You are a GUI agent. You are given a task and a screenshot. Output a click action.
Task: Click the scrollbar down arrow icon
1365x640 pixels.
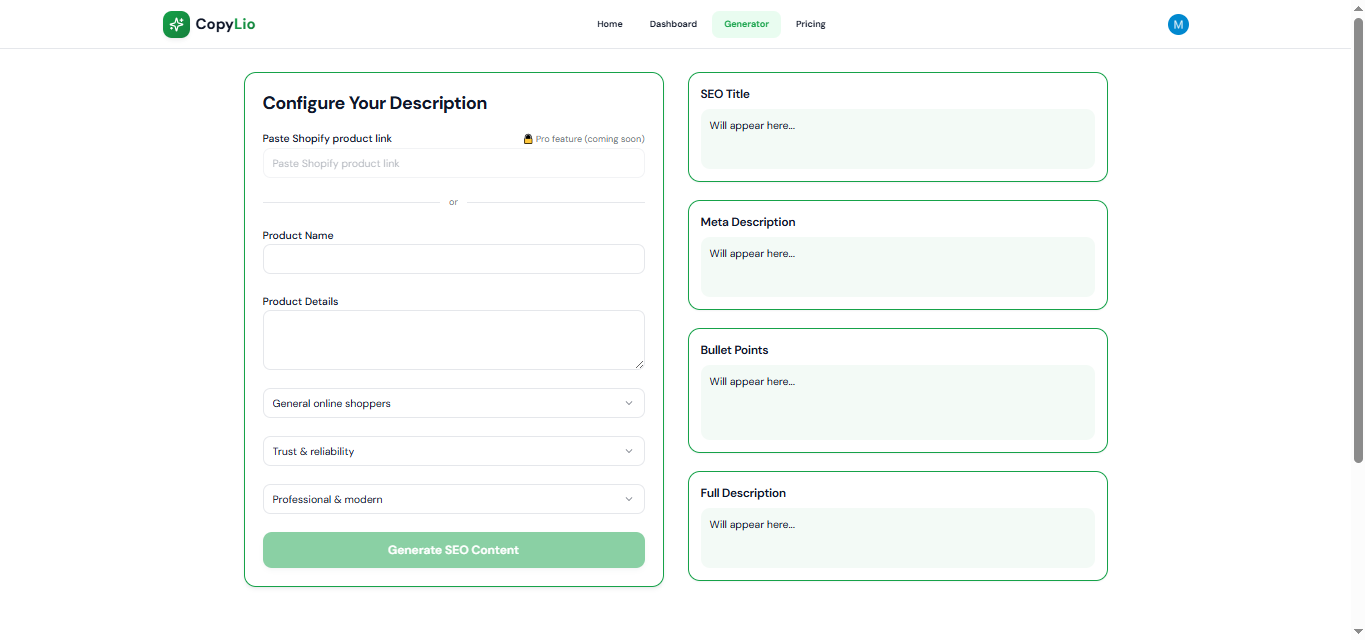pos(1358,632)
